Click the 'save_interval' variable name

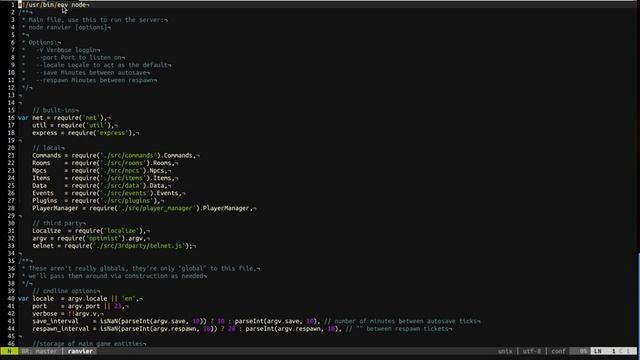[55, 321]
